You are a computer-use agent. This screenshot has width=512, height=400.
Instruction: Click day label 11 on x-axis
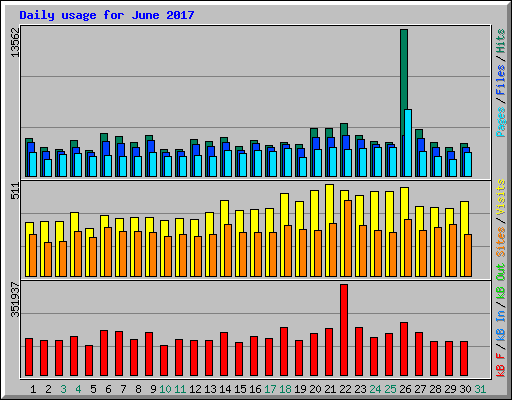(x=180, y=389)
